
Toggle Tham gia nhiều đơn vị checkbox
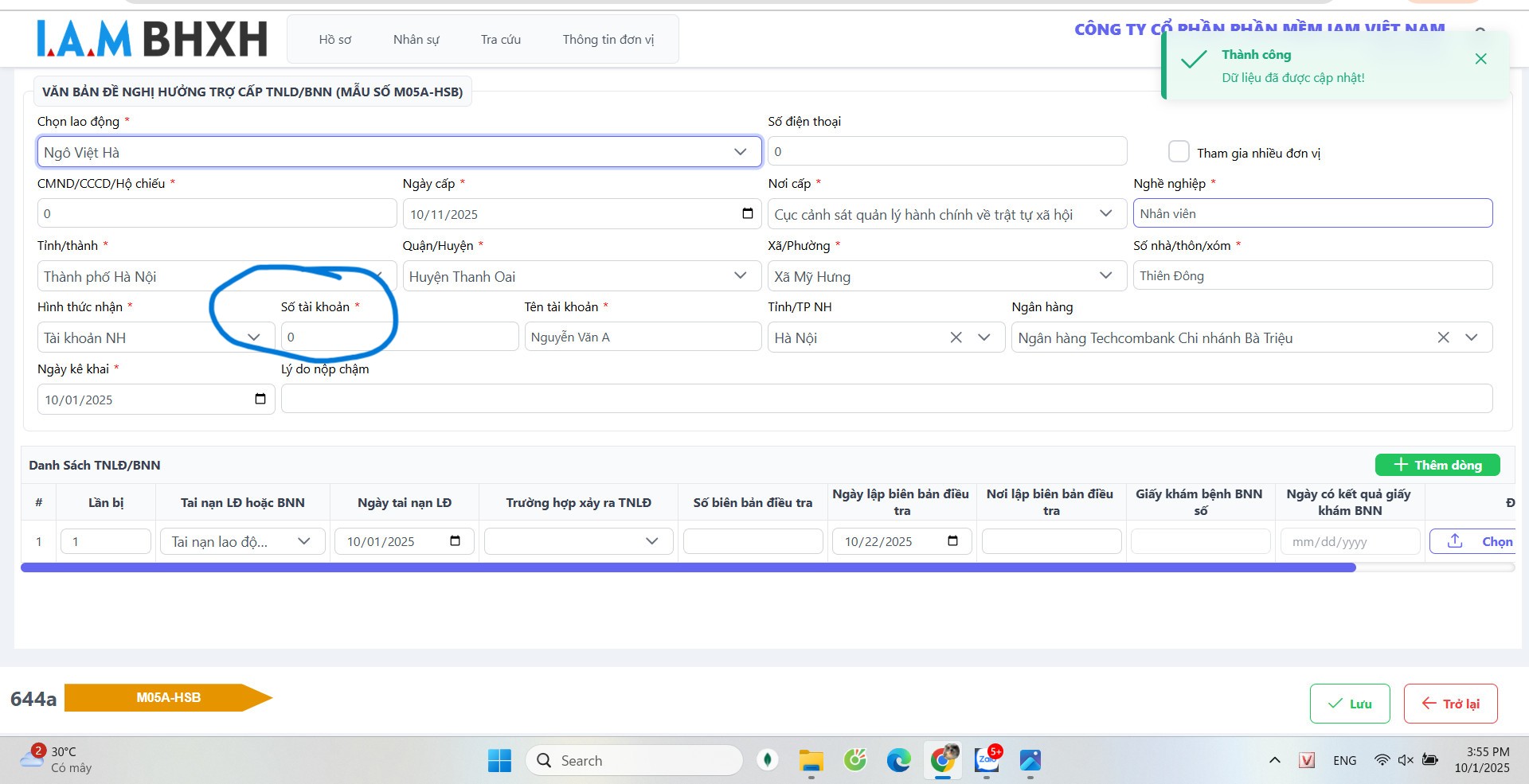click(x=1179, y=151)
